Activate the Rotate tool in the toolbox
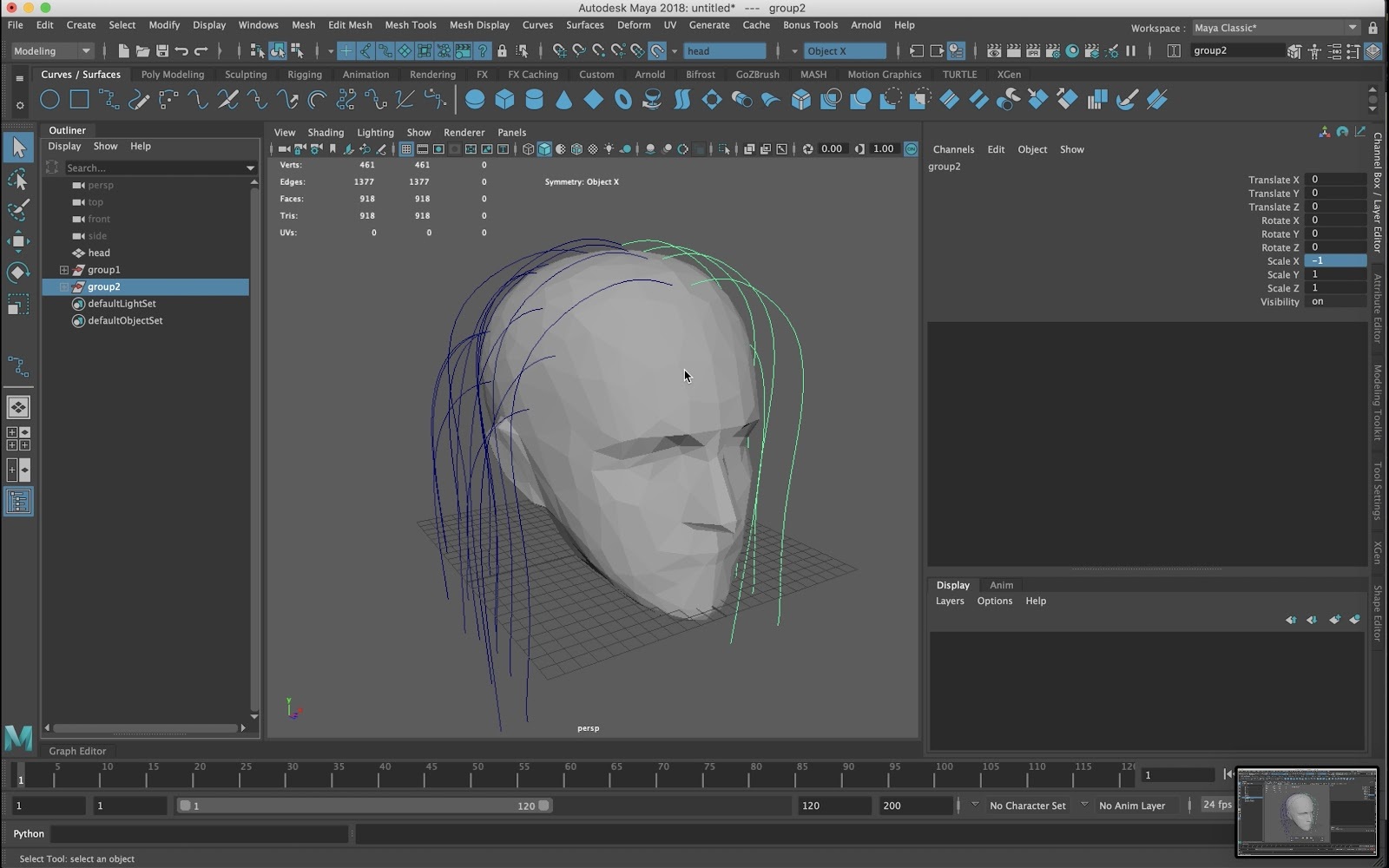Viewport: 1389px width, 868px height. (18, 273)
